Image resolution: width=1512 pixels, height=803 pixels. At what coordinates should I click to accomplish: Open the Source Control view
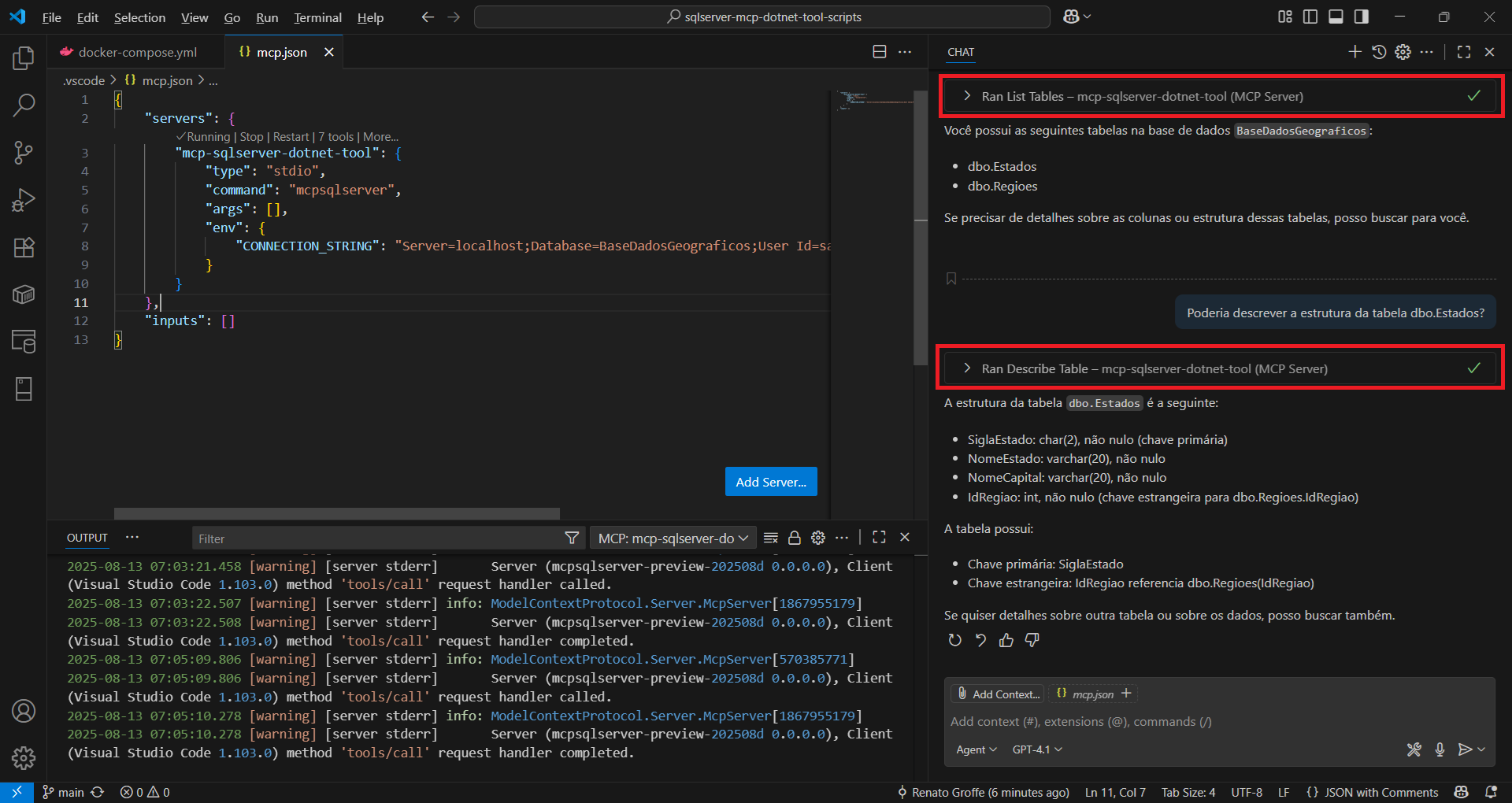(x=24, y=153)
